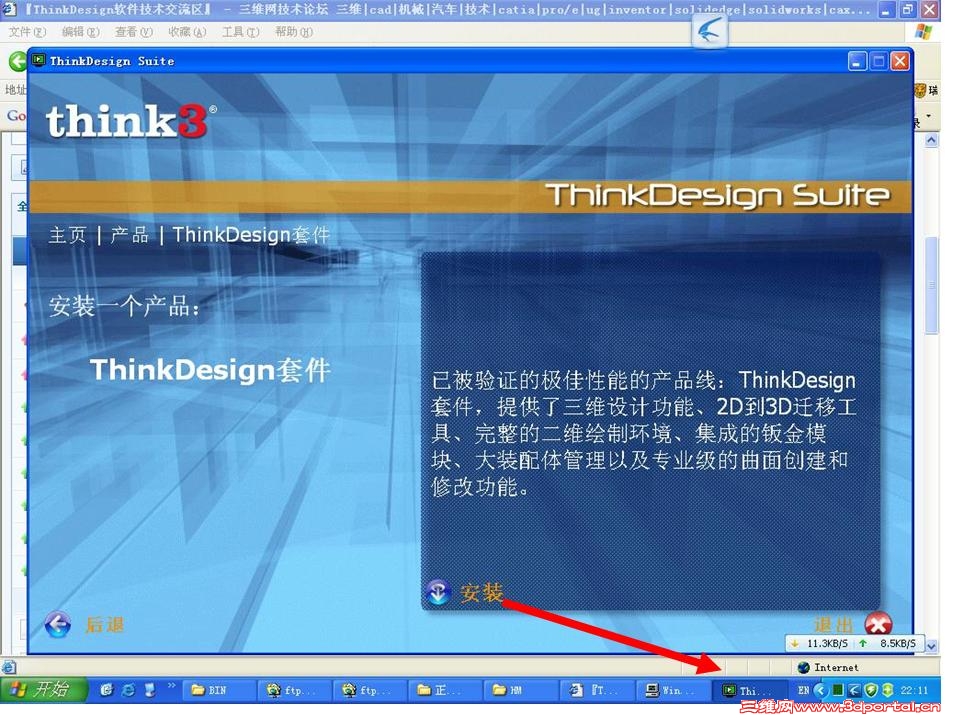Click the 安装 install link

tap(481, 593)
